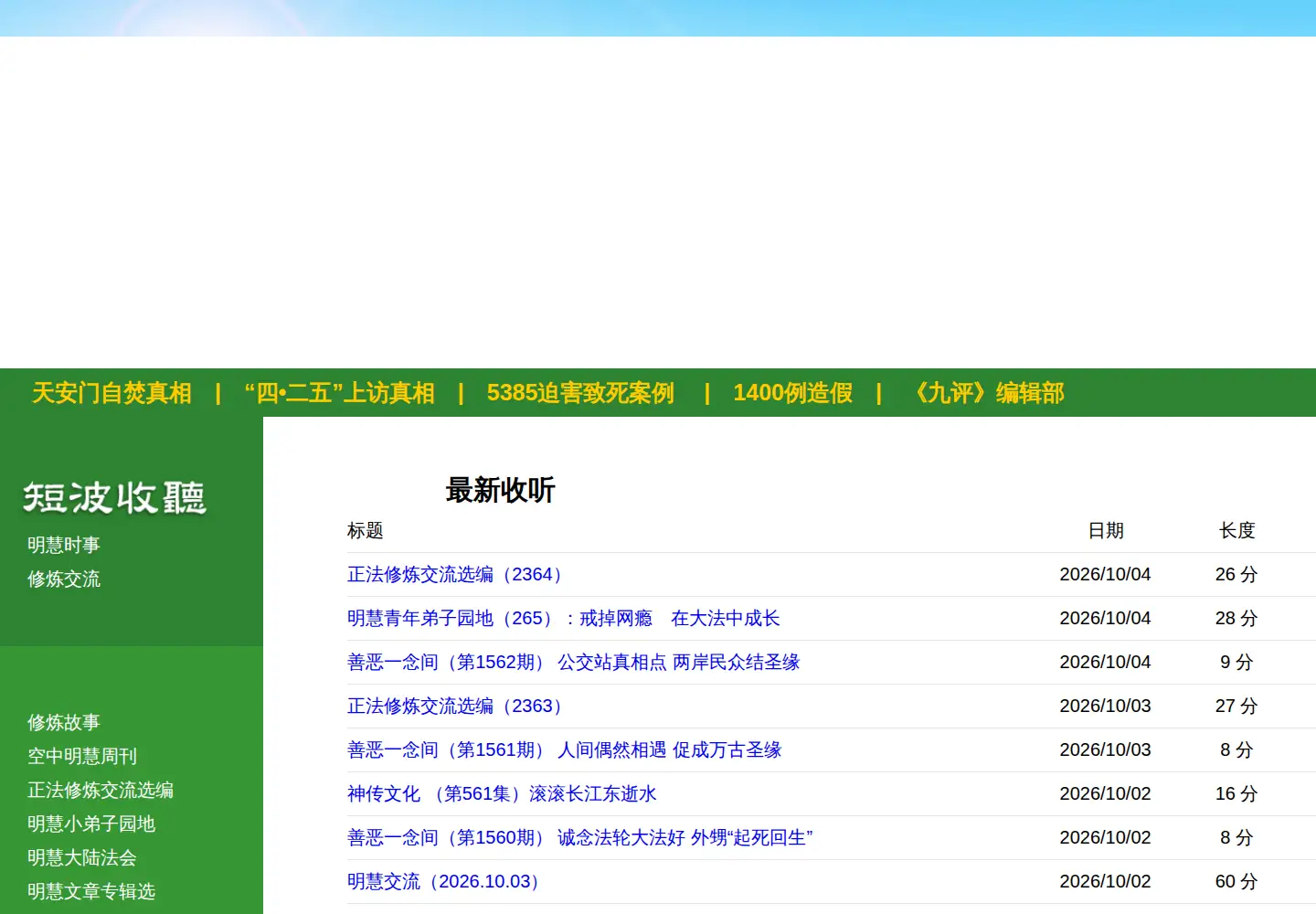Click the 日期 column header
The height and width of the screenshot is (914, 1316).
click(x=1106, y=530)
